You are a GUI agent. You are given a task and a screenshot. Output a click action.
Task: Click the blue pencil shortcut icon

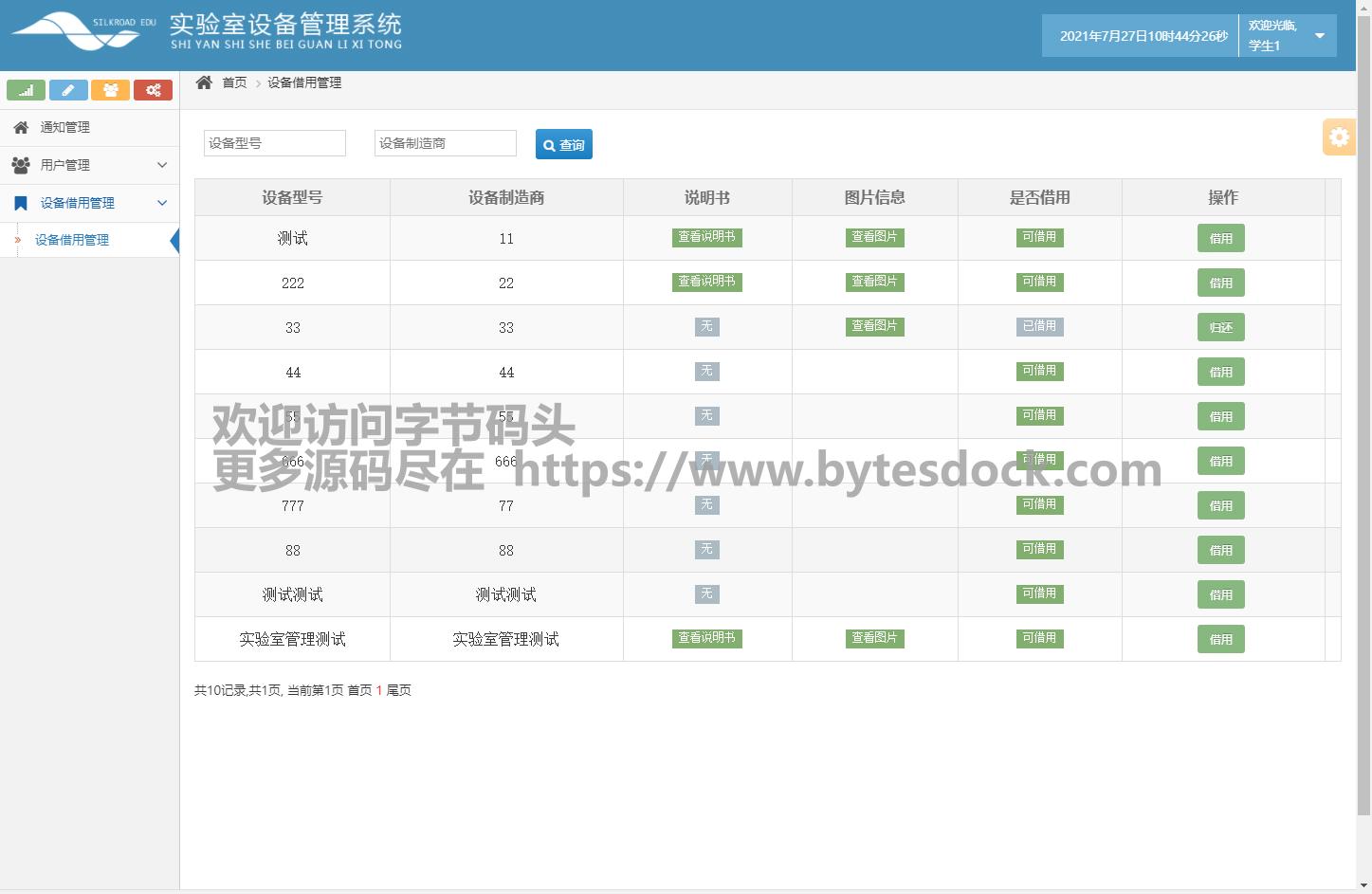68,90
